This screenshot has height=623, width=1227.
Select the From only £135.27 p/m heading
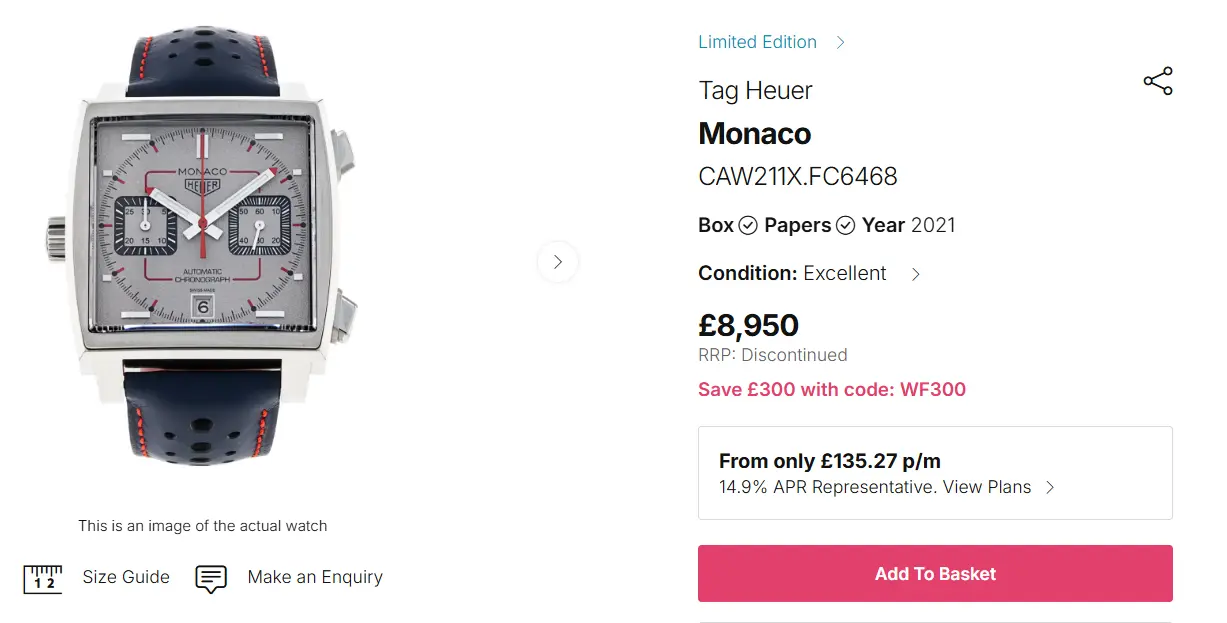point(830,461)
